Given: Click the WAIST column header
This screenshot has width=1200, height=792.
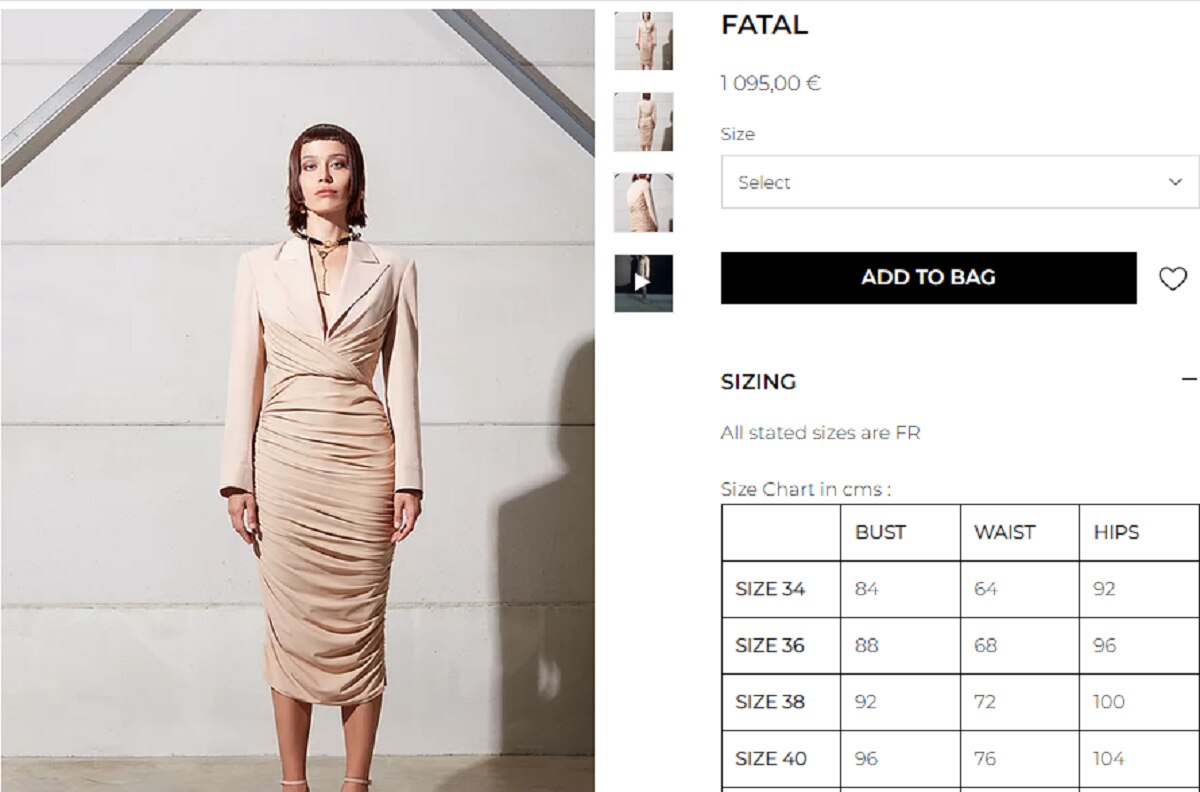Looking at the screenshot, I should pyautogui.click(x=1004, y=532).
